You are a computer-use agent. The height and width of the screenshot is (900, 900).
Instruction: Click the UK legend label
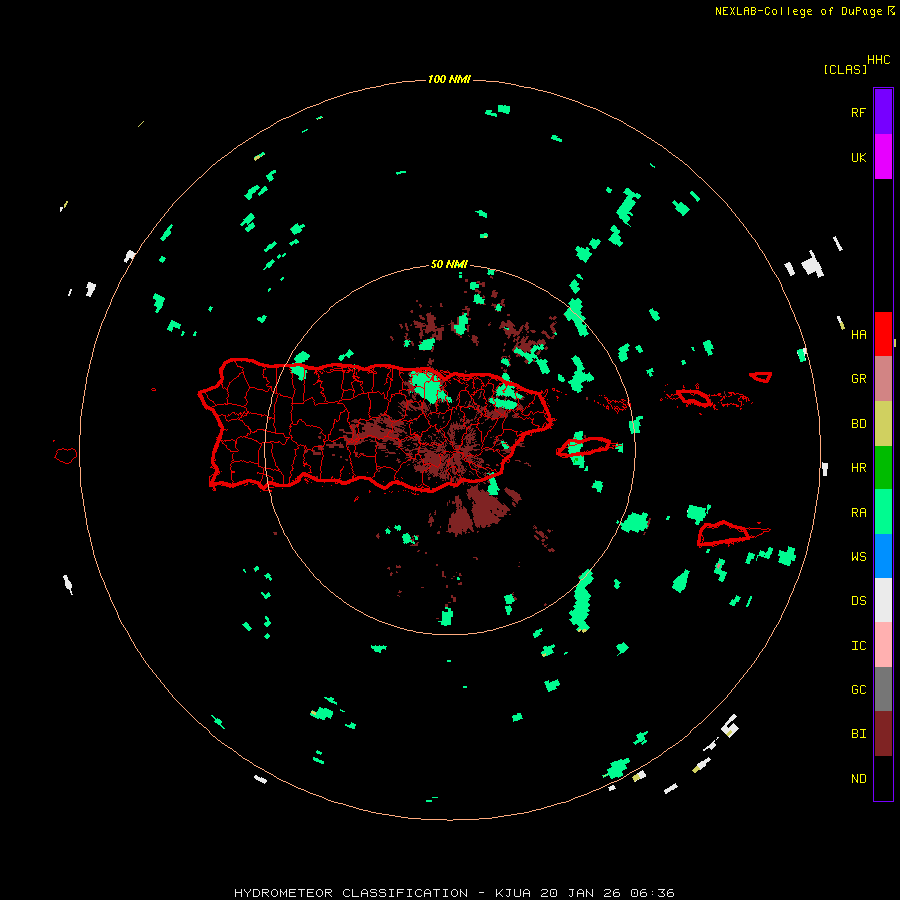(858, 158)
